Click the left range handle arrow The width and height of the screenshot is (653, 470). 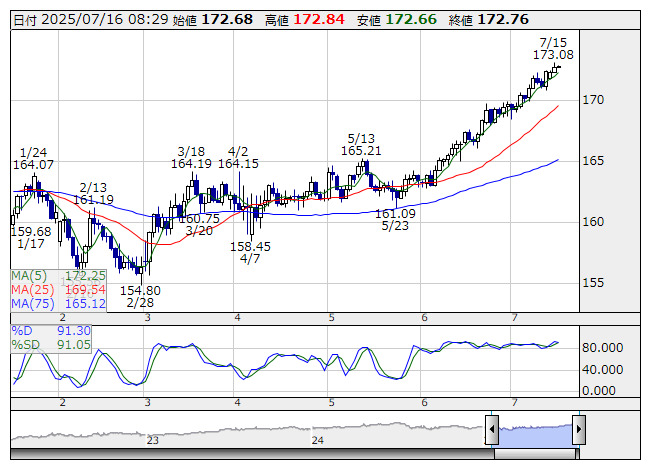(x=492, y=429)
